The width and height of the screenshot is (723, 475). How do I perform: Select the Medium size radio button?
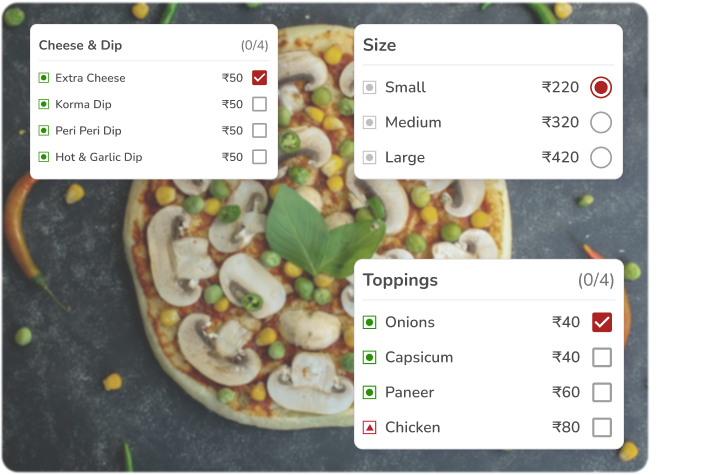601,122
